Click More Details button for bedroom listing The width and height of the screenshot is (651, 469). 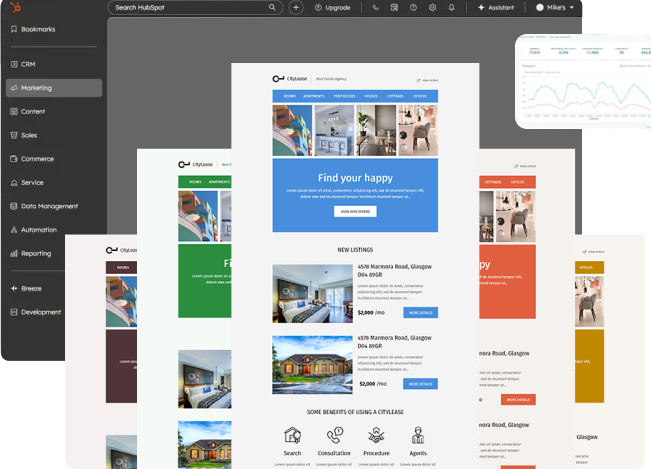[421, 313]
